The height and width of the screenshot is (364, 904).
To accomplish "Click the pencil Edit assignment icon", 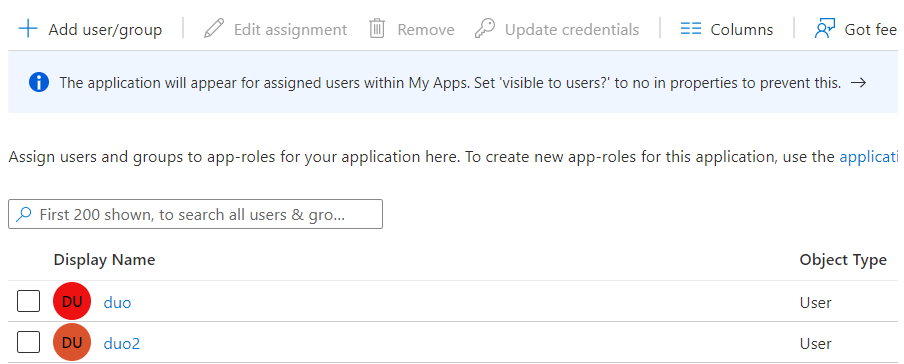I will (214, 28).
